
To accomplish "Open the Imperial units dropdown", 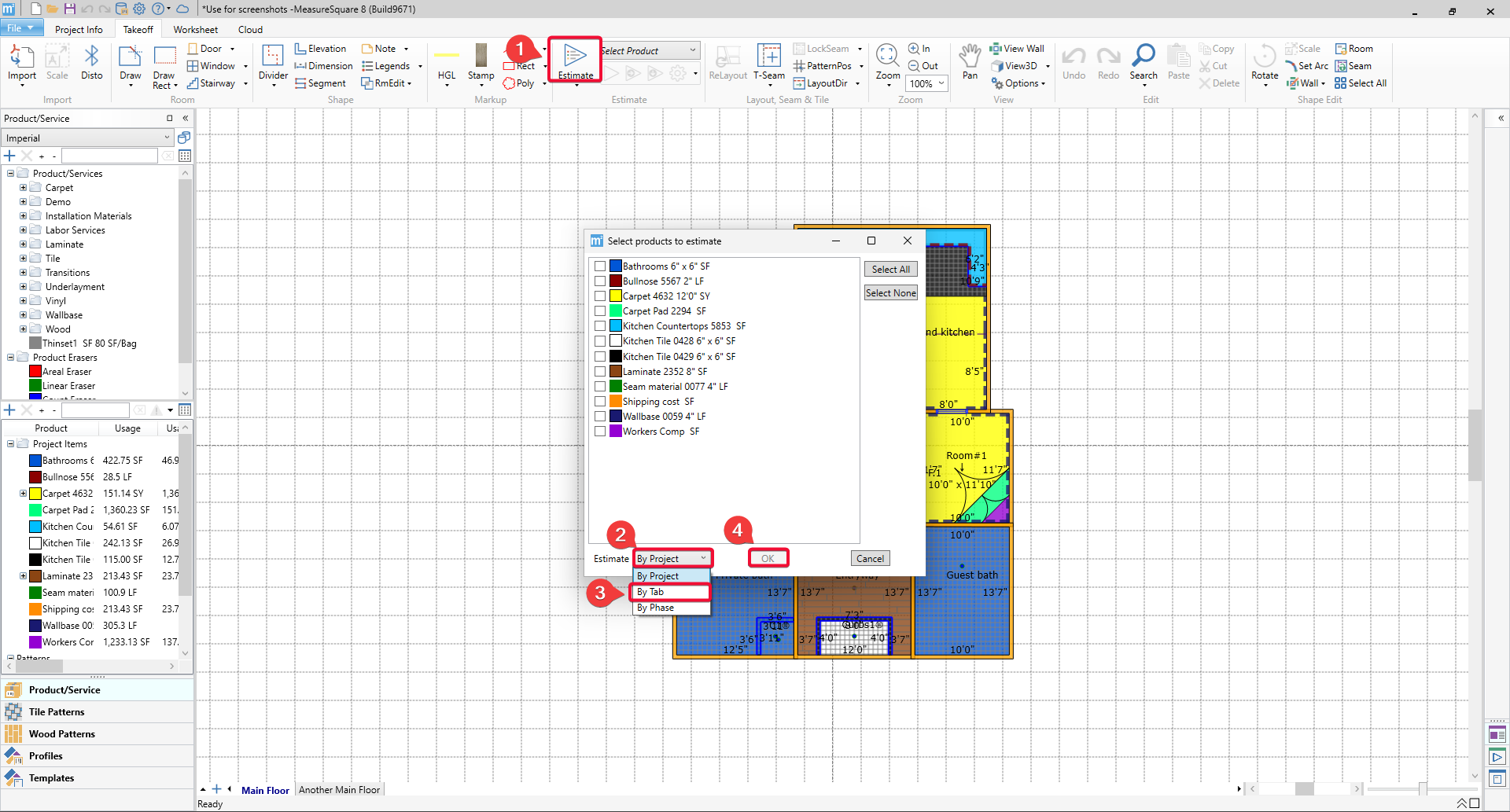I will point(87,138).
